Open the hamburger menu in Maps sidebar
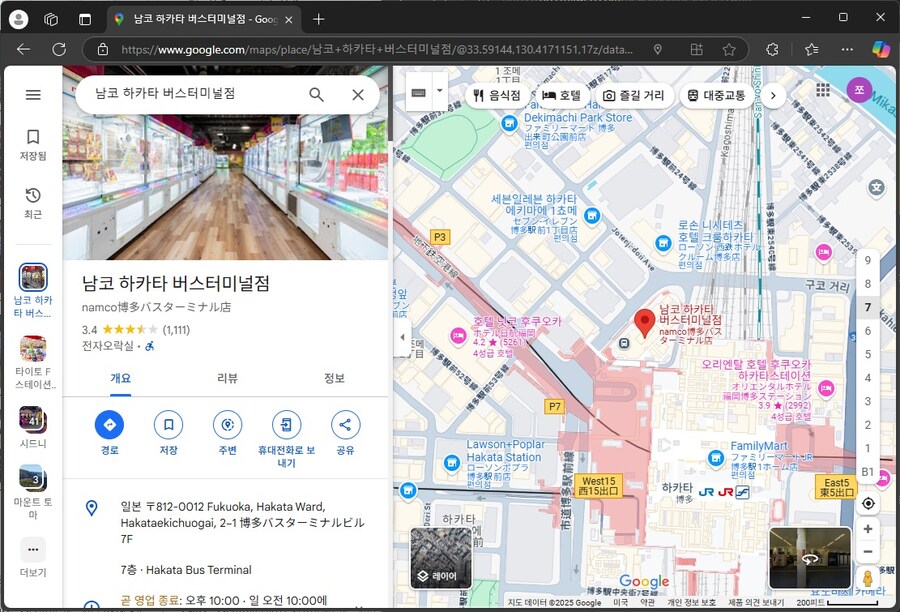This screenshot has height=612, width=900. (x=33, y=95)
